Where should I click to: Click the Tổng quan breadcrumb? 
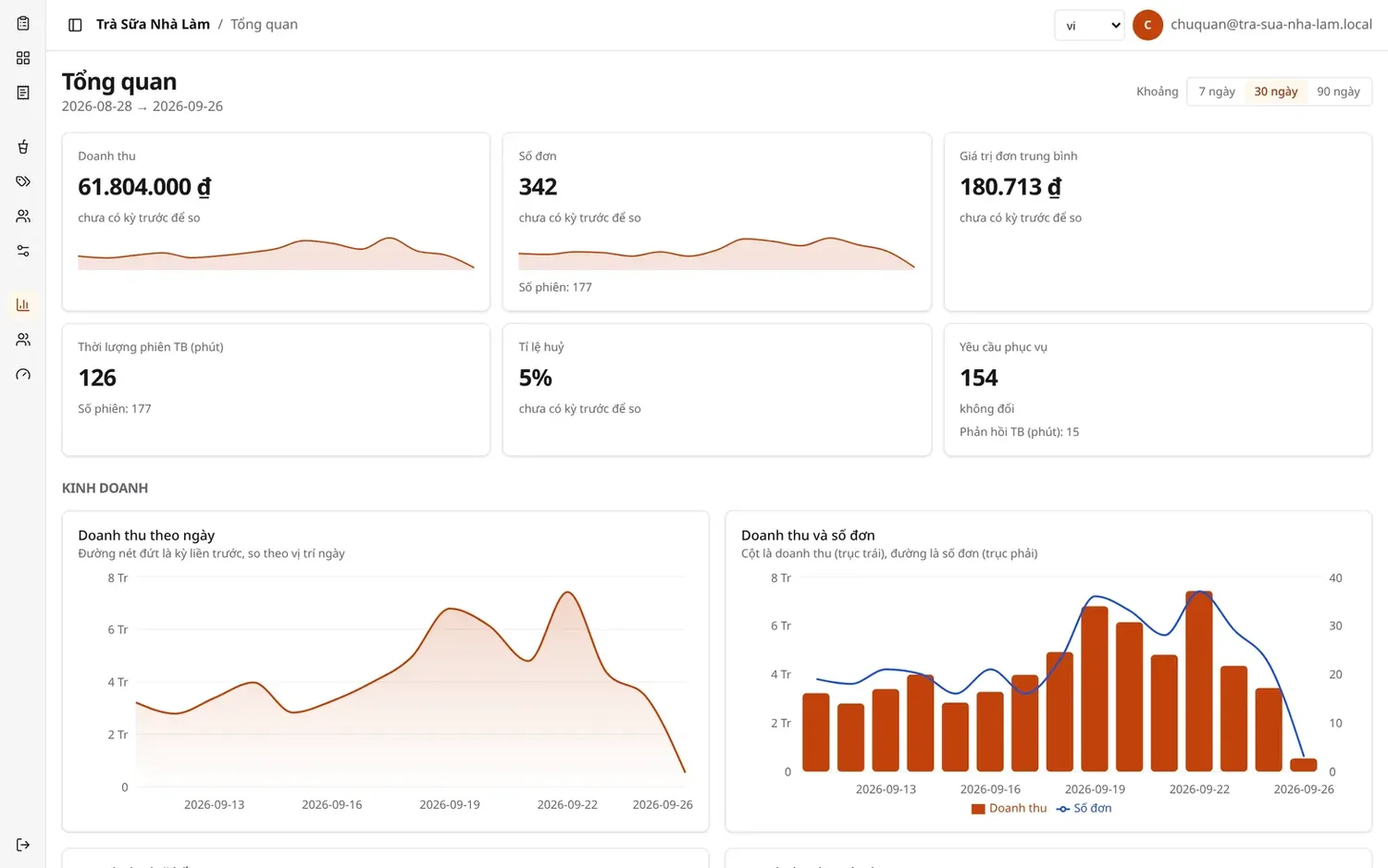tap(264, 24)
